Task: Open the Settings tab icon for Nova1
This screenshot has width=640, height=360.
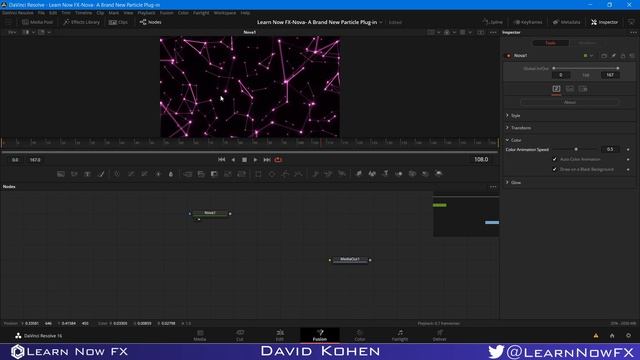Action: pyautogui.click(x=583, y=89)
